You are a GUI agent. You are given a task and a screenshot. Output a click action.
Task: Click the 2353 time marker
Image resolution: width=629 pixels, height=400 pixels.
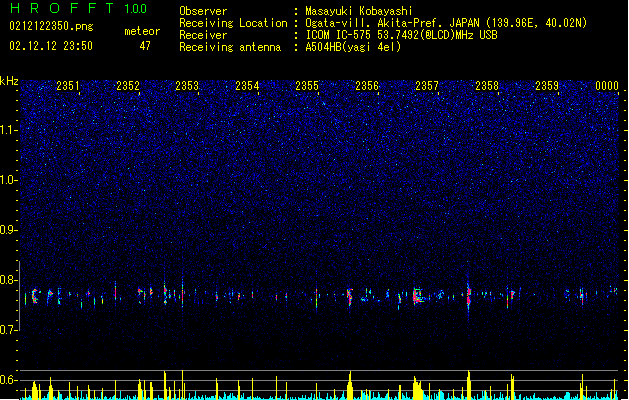point(187,86)
